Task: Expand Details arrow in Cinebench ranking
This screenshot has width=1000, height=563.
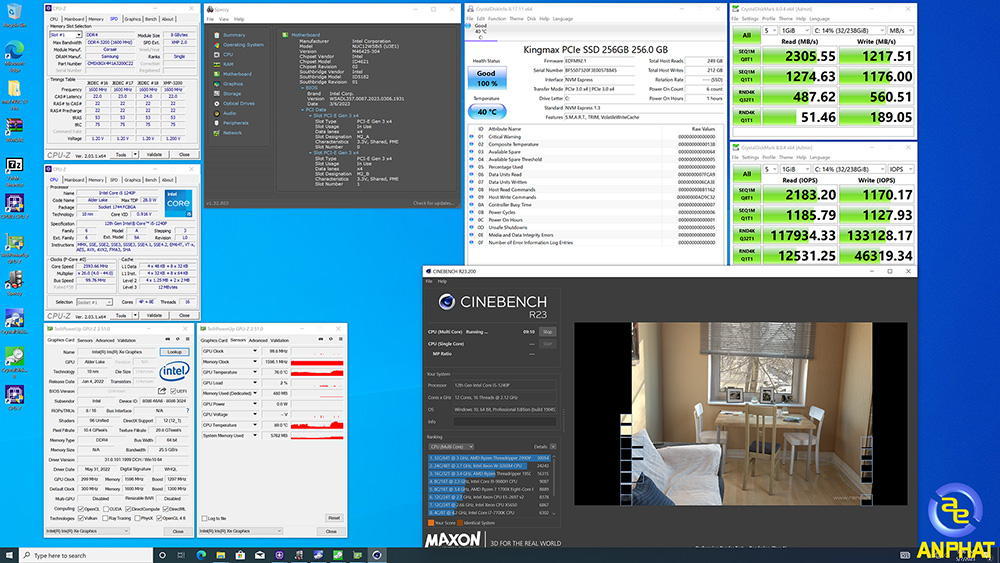Action: pyautogui.click(x=552, y=446)
